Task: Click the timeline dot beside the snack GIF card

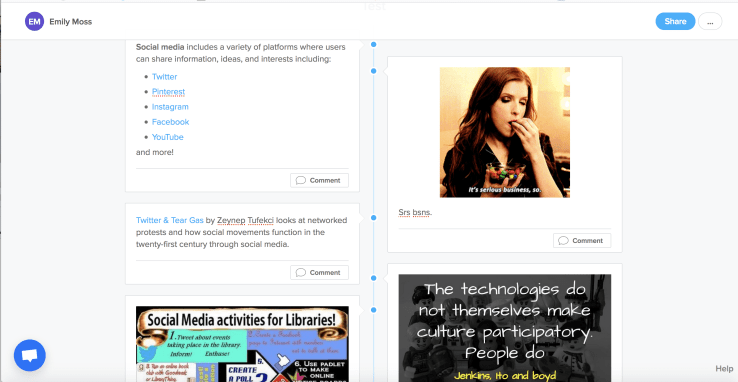Action: 374,71
